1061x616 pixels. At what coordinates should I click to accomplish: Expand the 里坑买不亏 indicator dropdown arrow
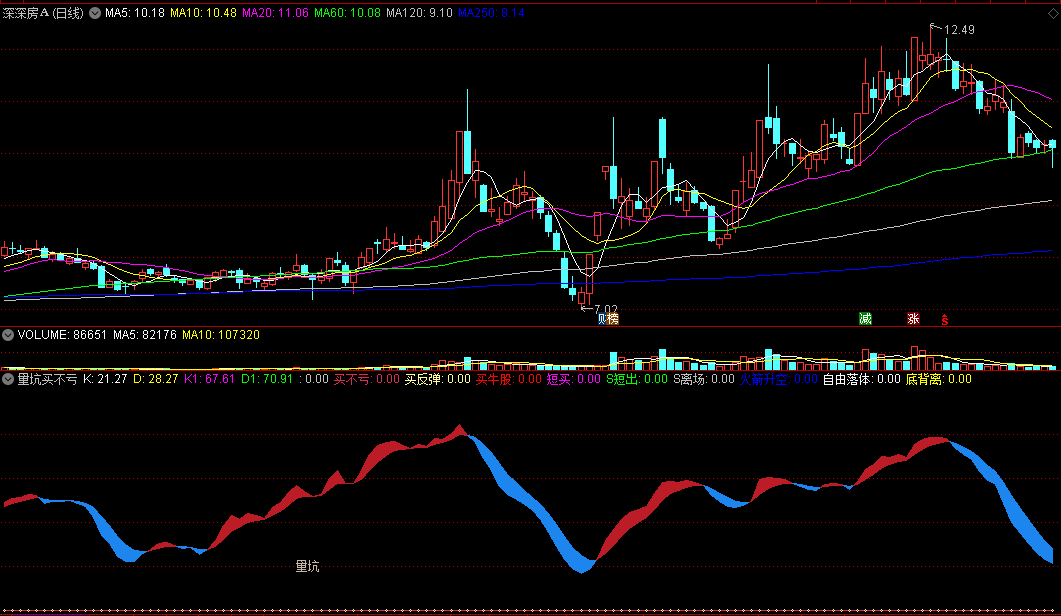pos(8,379)
